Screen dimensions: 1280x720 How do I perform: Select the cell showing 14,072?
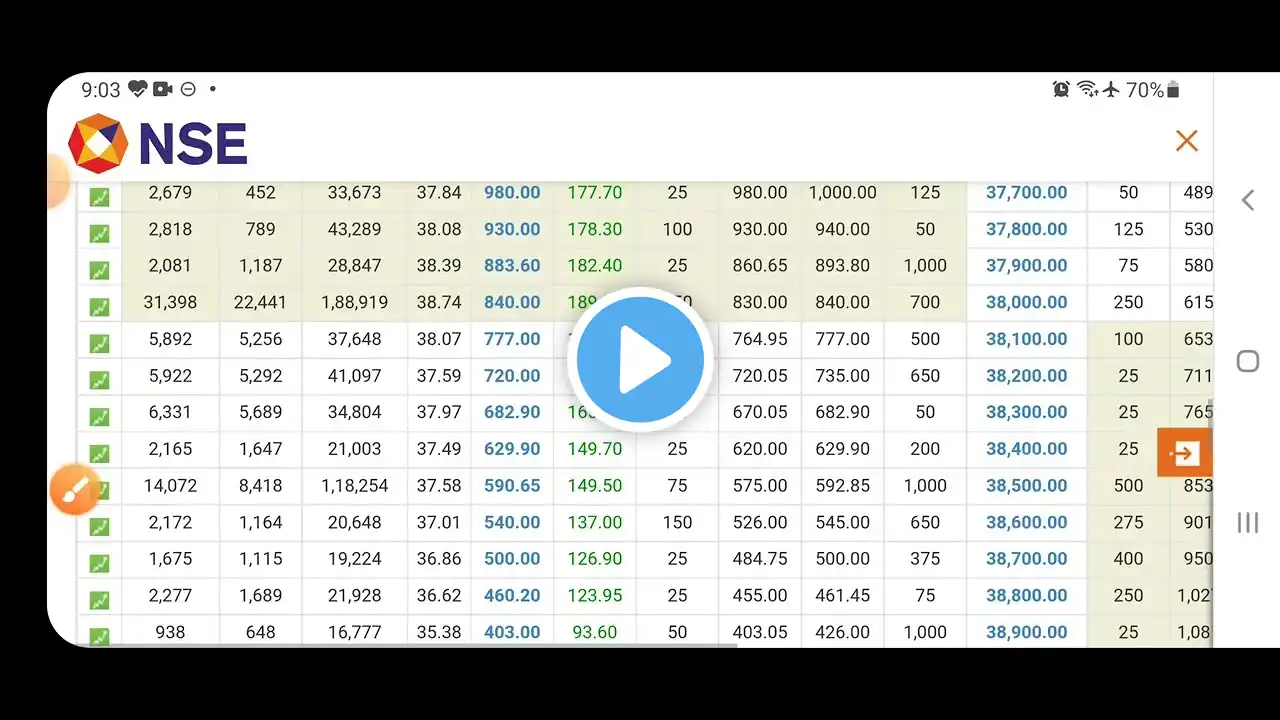pyautogui.click(x=170, y=485)
